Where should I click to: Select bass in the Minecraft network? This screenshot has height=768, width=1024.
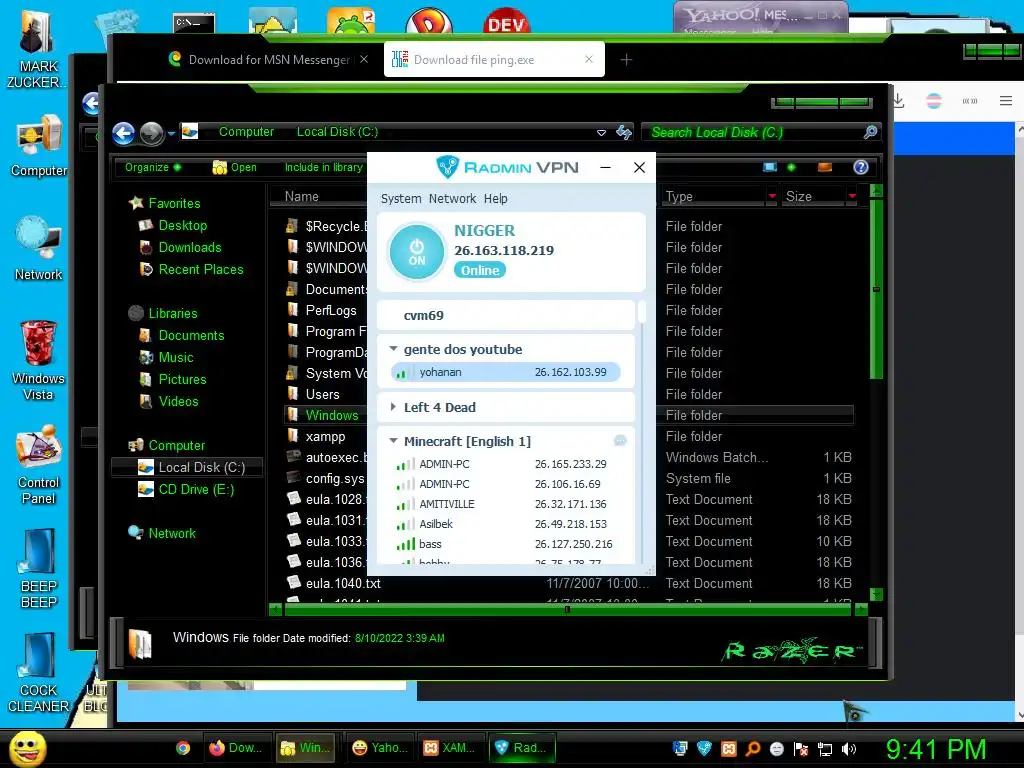click(x=505, y=544)
